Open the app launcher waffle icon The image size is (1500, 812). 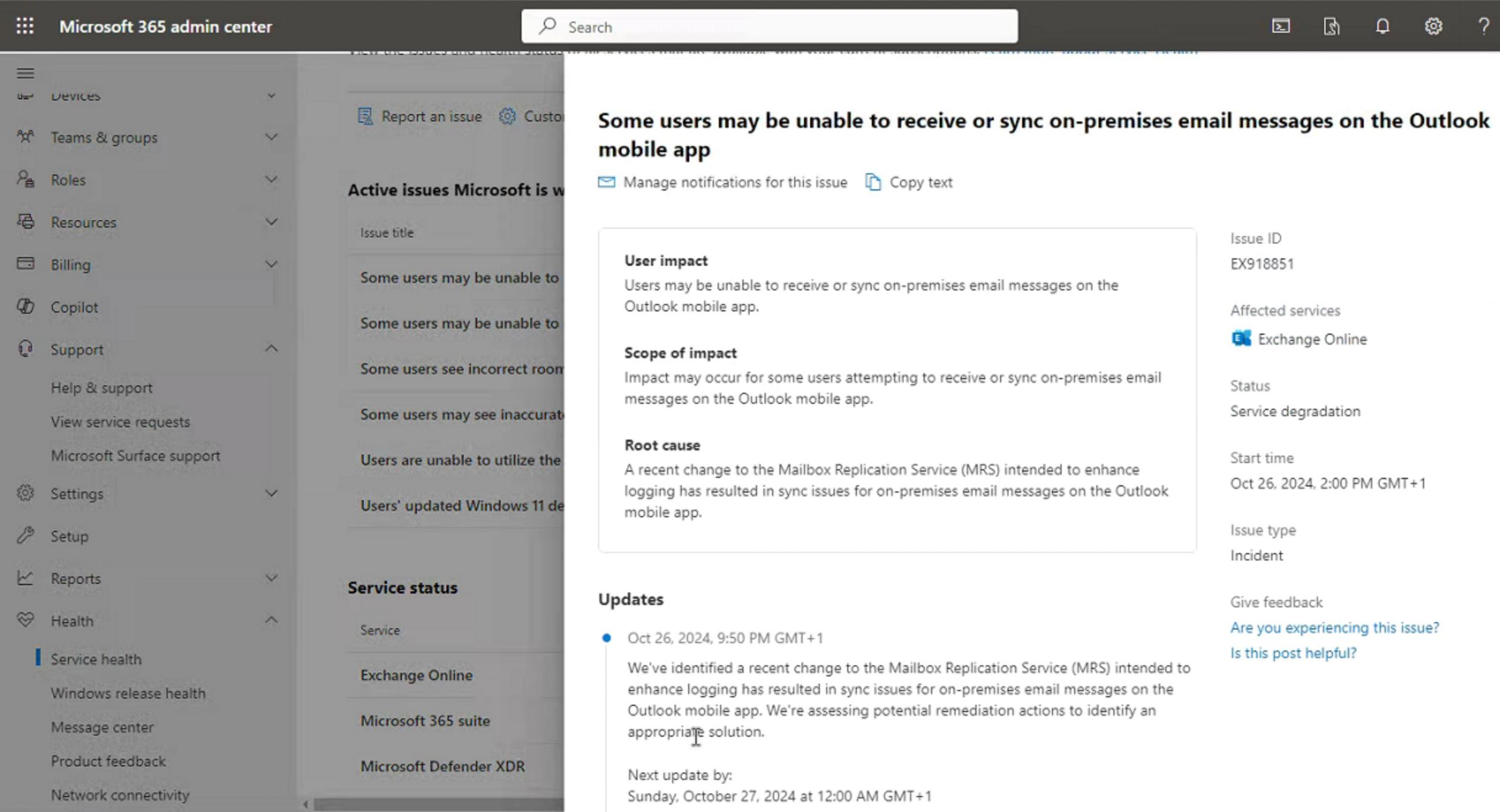[25, 26]
